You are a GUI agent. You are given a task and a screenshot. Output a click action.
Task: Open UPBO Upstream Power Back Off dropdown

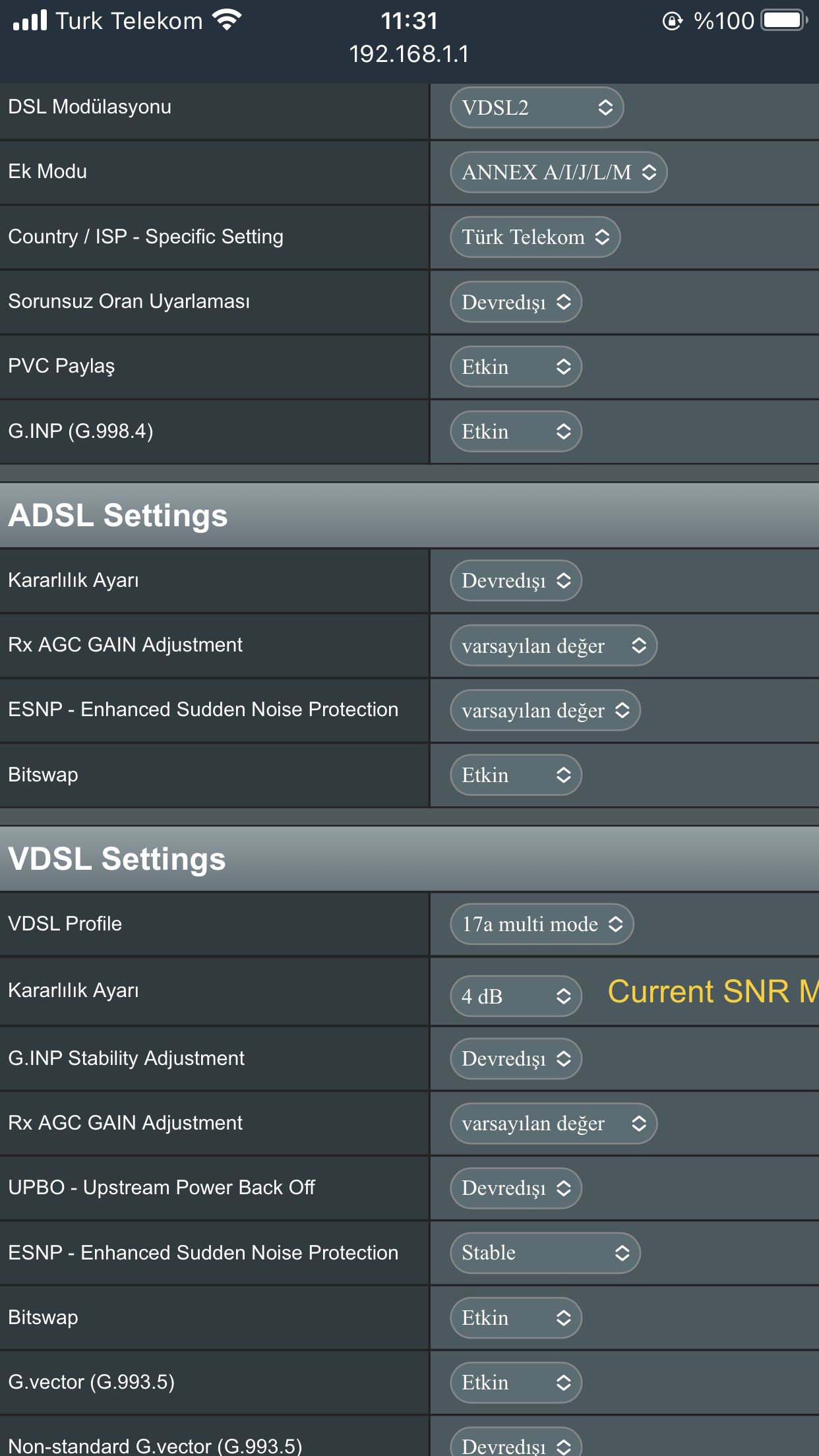[x=516, y=1188]
